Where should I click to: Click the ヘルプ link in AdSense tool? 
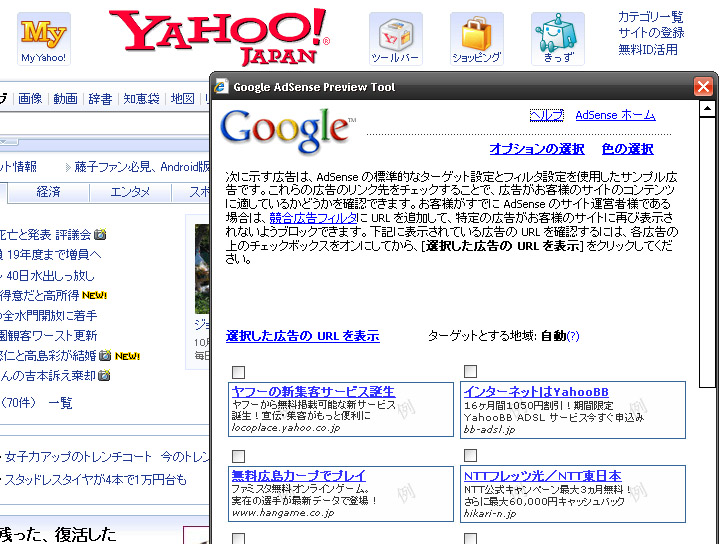[x=547, y=115]
